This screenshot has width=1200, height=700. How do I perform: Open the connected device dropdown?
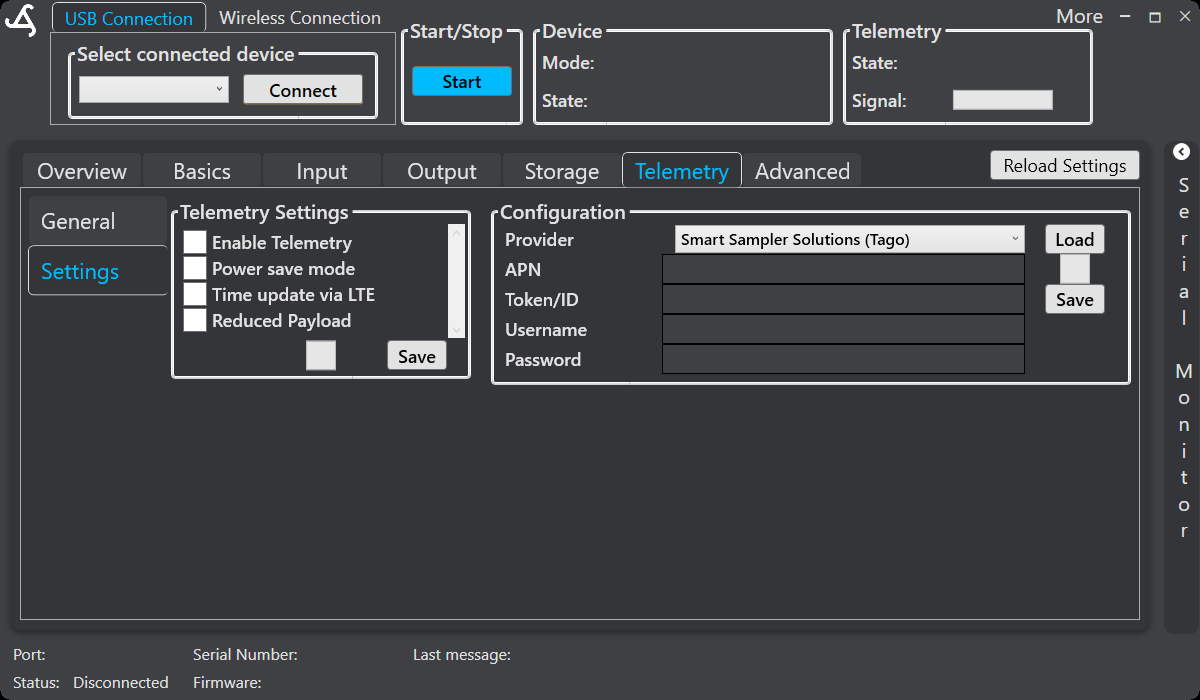(154, 90)
